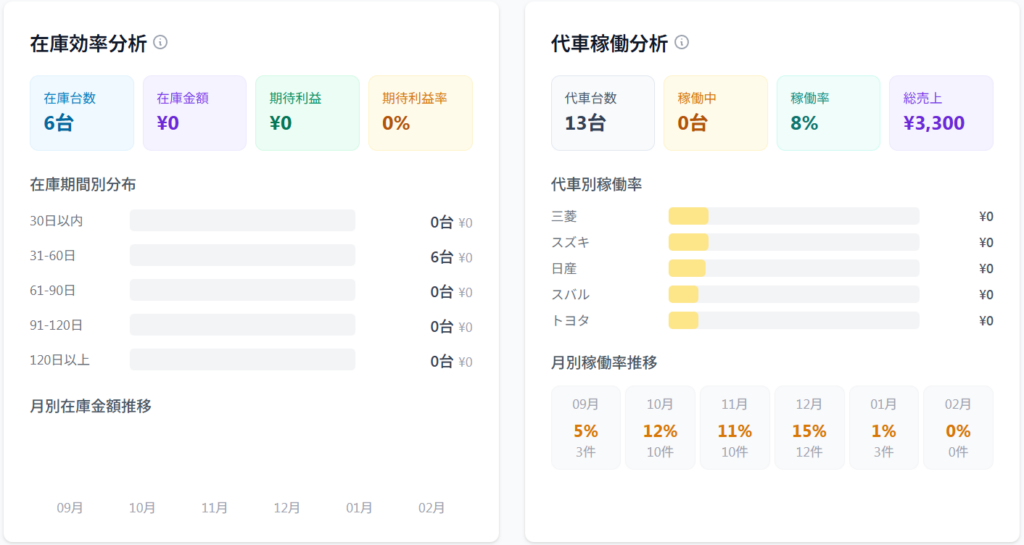Select the 総売上 ¥3,300 card
1024x545 pixels.
tap(941, 113)
